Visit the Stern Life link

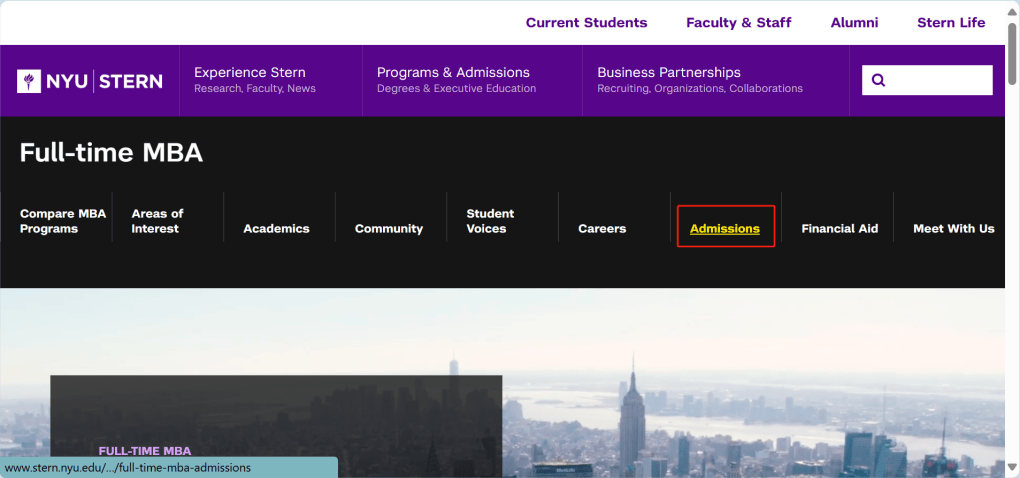(x=951, y=23)
